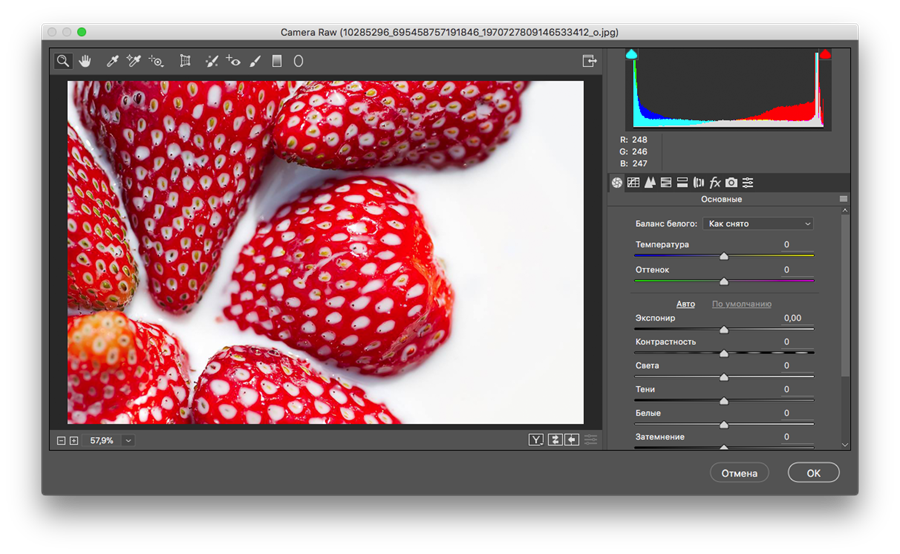Screen dimensions: 900x554
Task: Click the Температура slider handle
Action: [x=723, y=256]
